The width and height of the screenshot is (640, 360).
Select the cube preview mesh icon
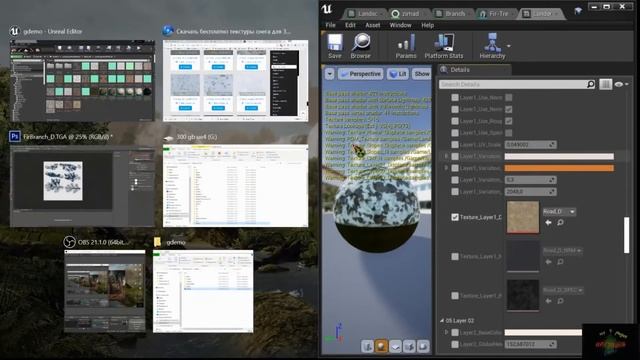409,346
